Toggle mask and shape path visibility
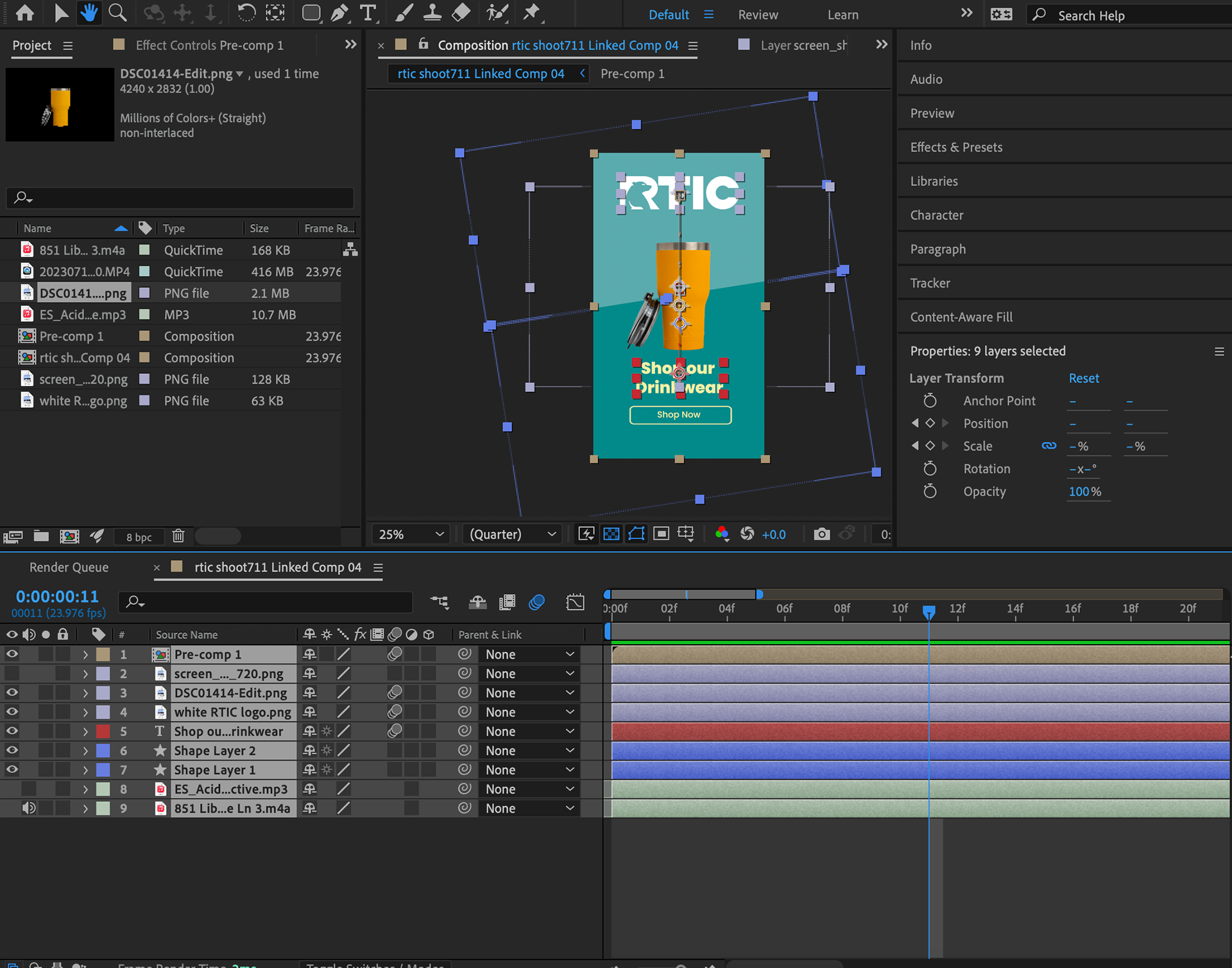This screenshot has width=1232, height=968. pyautogui.click(x=637, y=534)
